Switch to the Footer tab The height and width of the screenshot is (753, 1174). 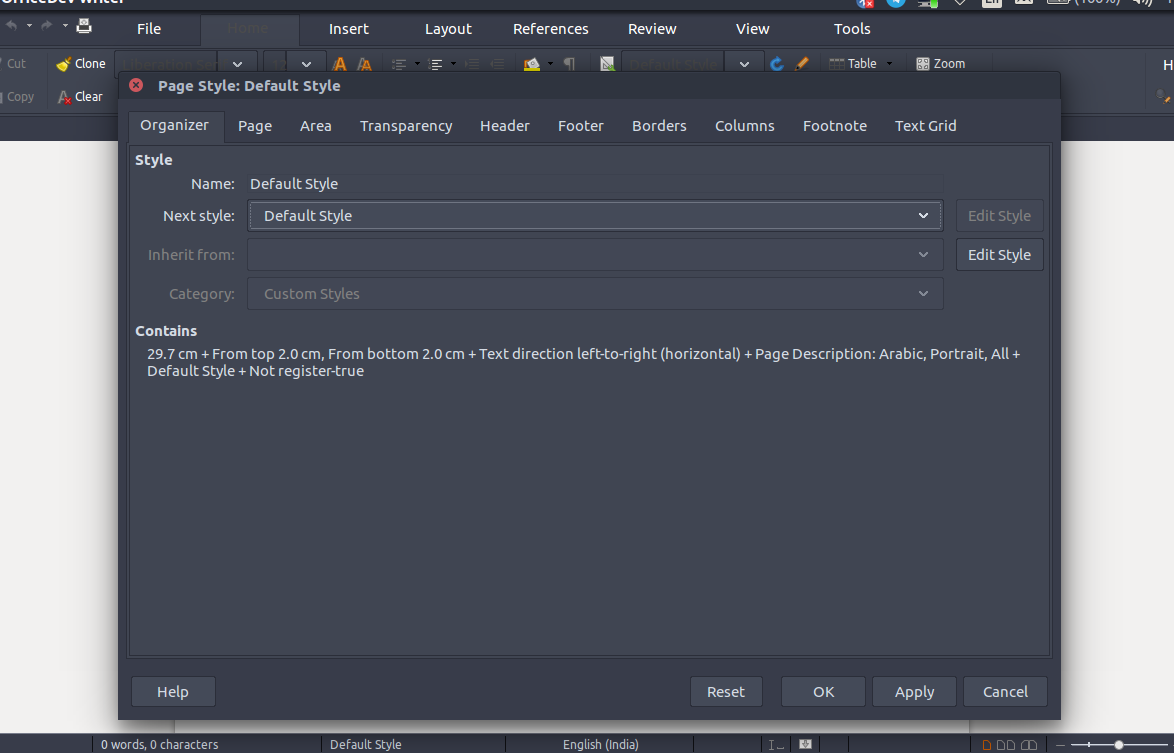click(580, 126)
